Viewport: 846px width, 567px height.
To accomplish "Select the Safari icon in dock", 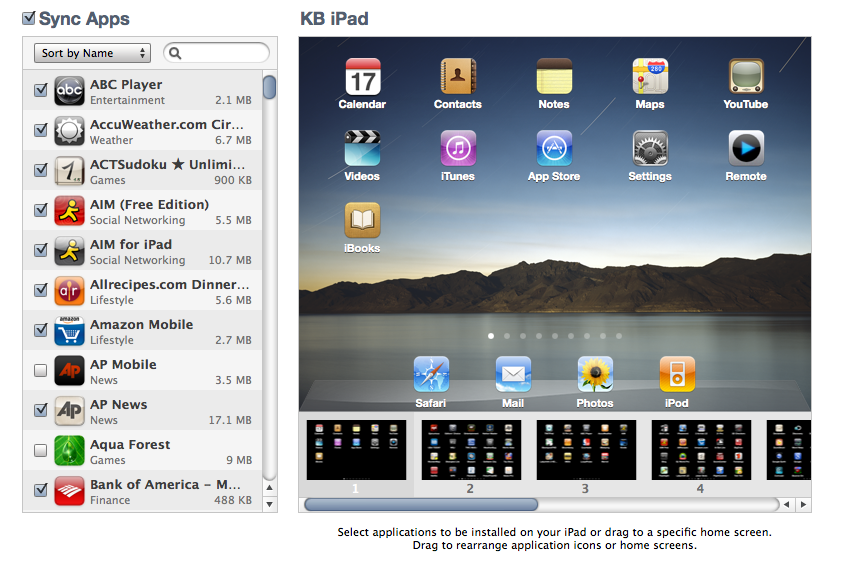I will [431, 374].
